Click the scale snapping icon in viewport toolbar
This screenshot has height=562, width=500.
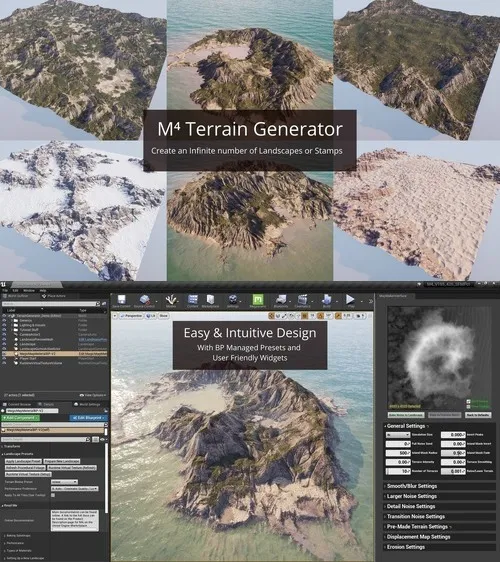coord(338,316)
